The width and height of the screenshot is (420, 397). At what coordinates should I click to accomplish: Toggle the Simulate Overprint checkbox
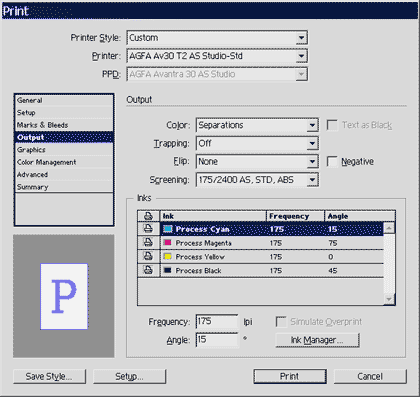coord(281,322)
